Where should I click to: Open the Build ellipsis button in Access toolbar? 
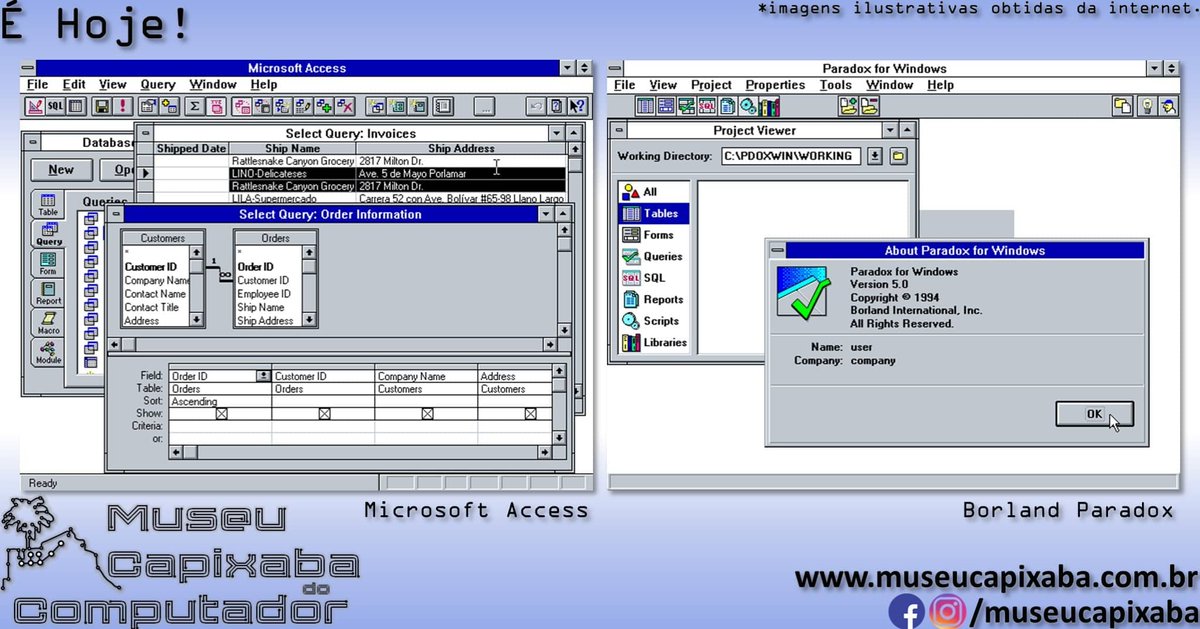(485, 105)
